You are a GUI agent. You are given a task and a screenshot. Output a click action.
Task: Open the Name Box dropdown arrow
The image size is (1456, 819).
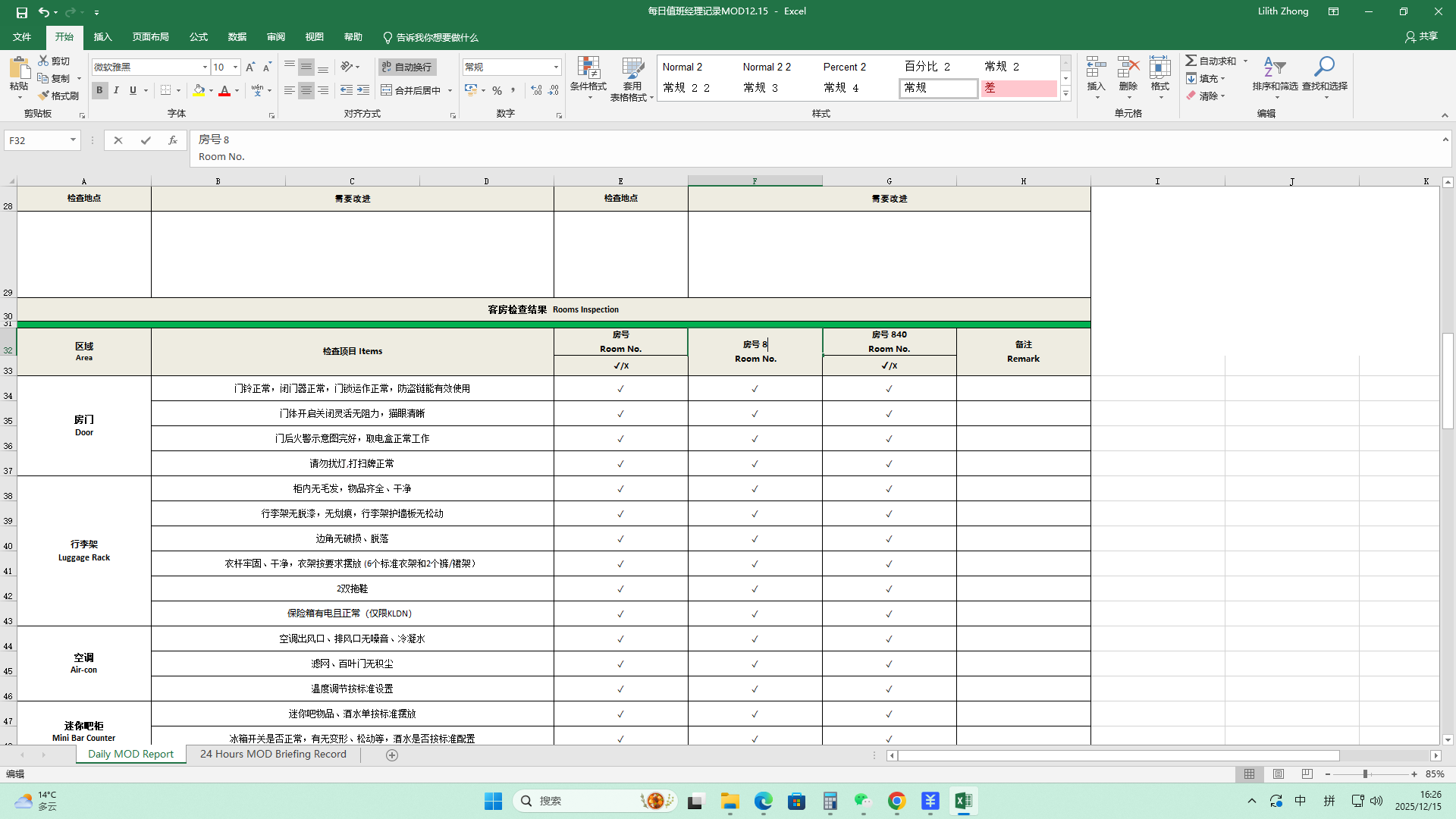73,140
